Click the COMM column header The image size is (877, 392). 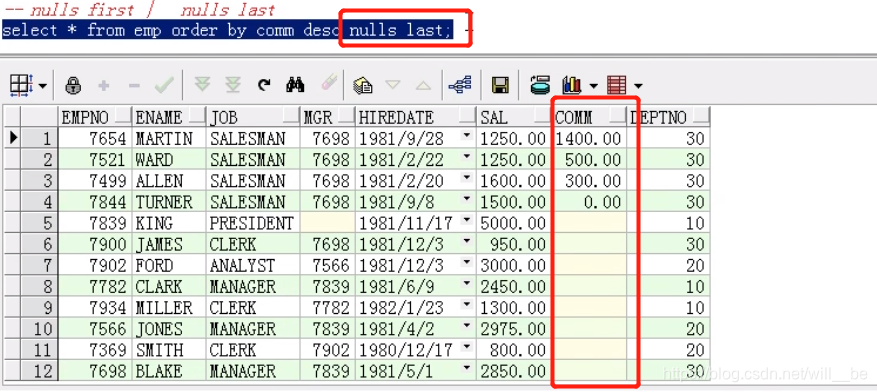(x=590, y=117)
